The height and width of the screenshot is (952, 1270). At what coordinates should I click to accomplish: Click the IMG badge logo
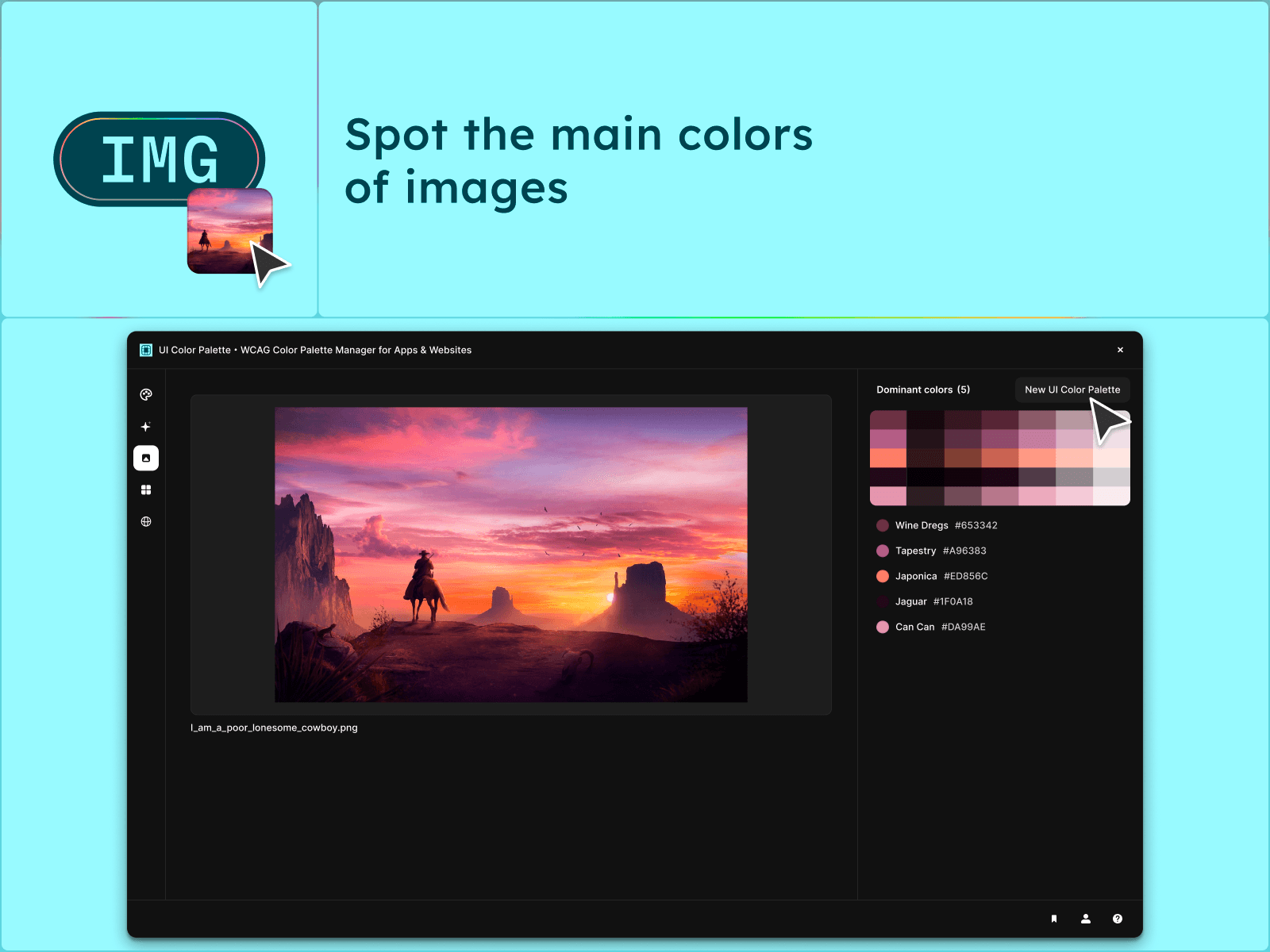159,159
